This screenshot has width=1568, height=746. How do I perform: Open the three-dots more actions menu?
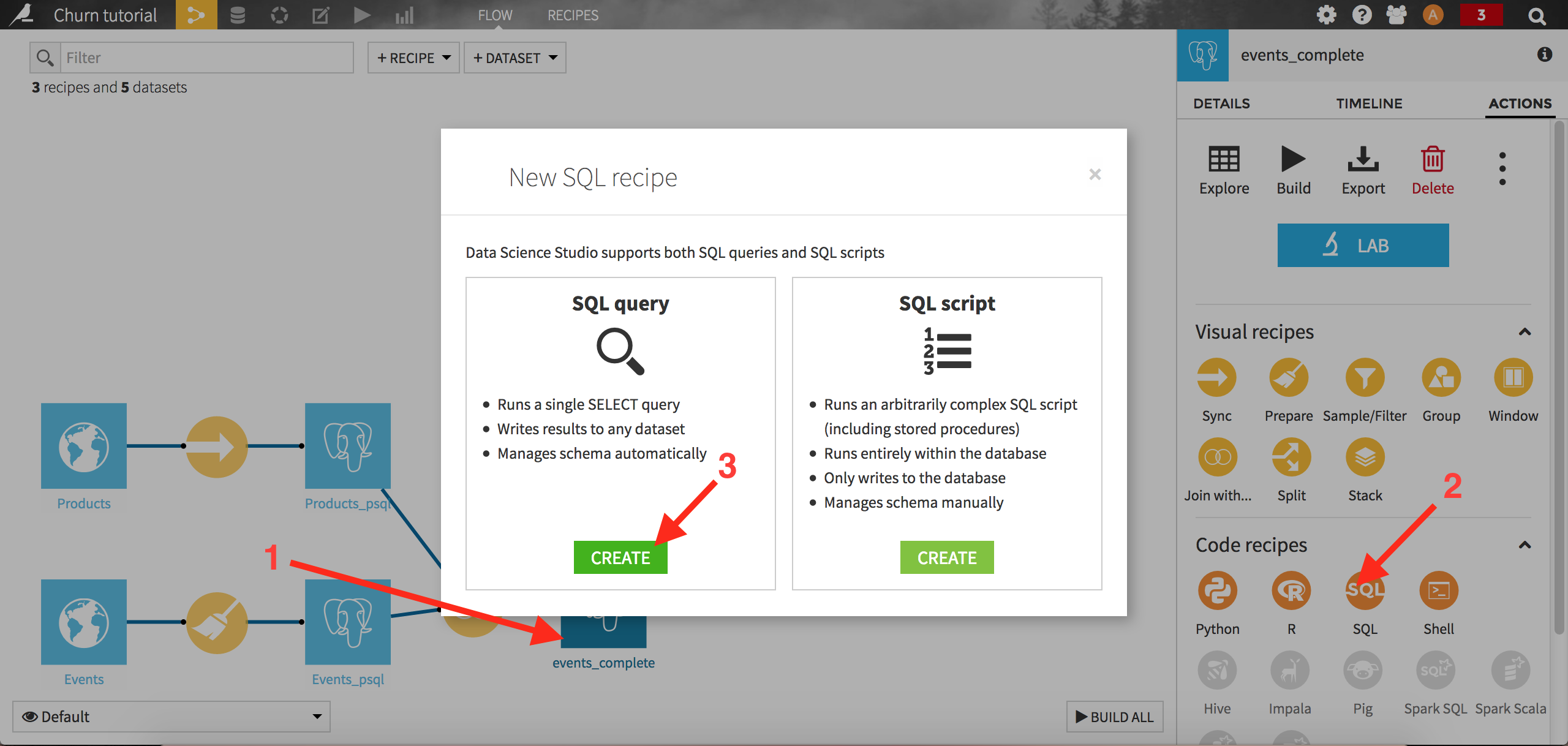[1502, 168]
